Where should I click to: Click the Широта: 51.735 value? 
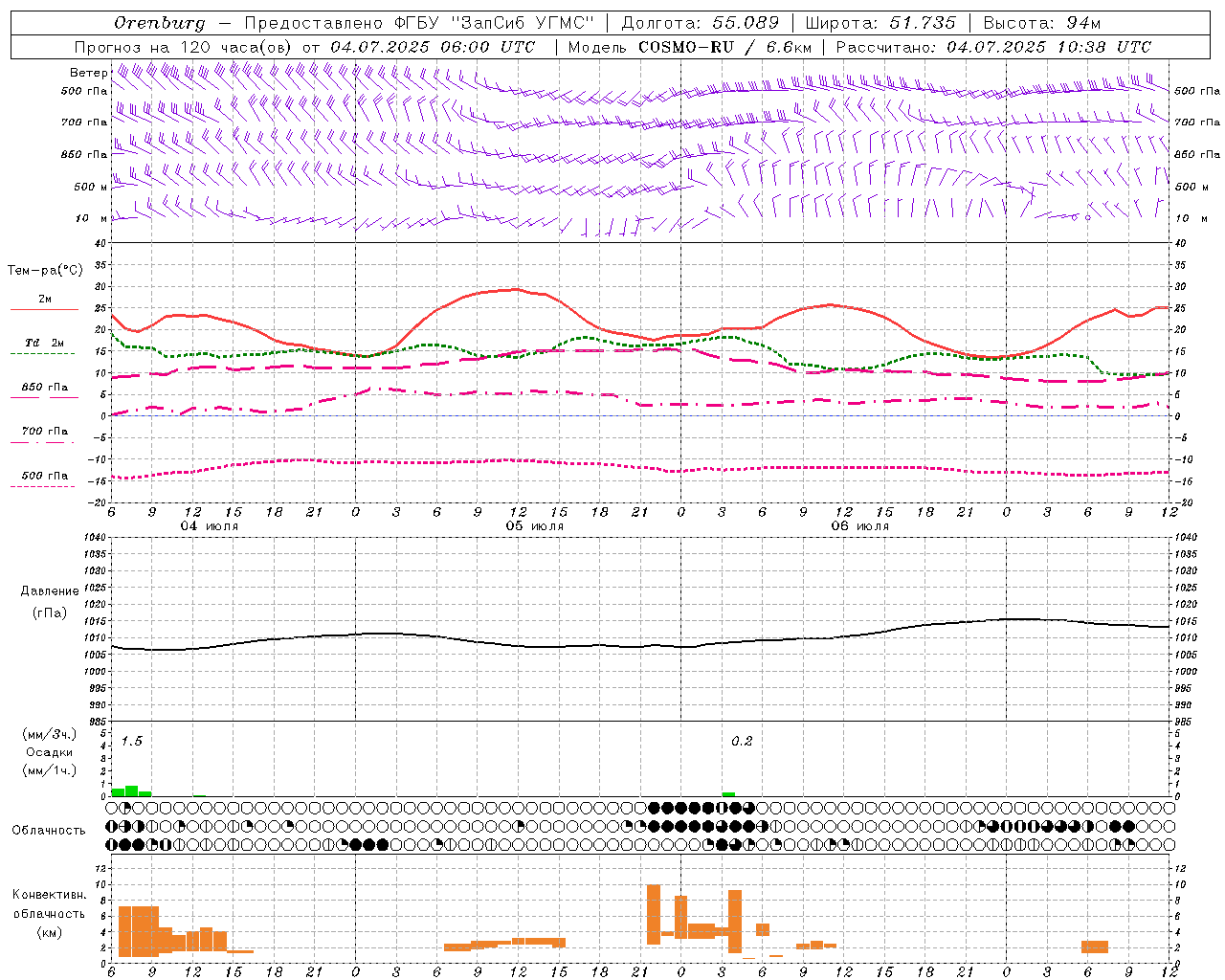click(x=880, y=22)
